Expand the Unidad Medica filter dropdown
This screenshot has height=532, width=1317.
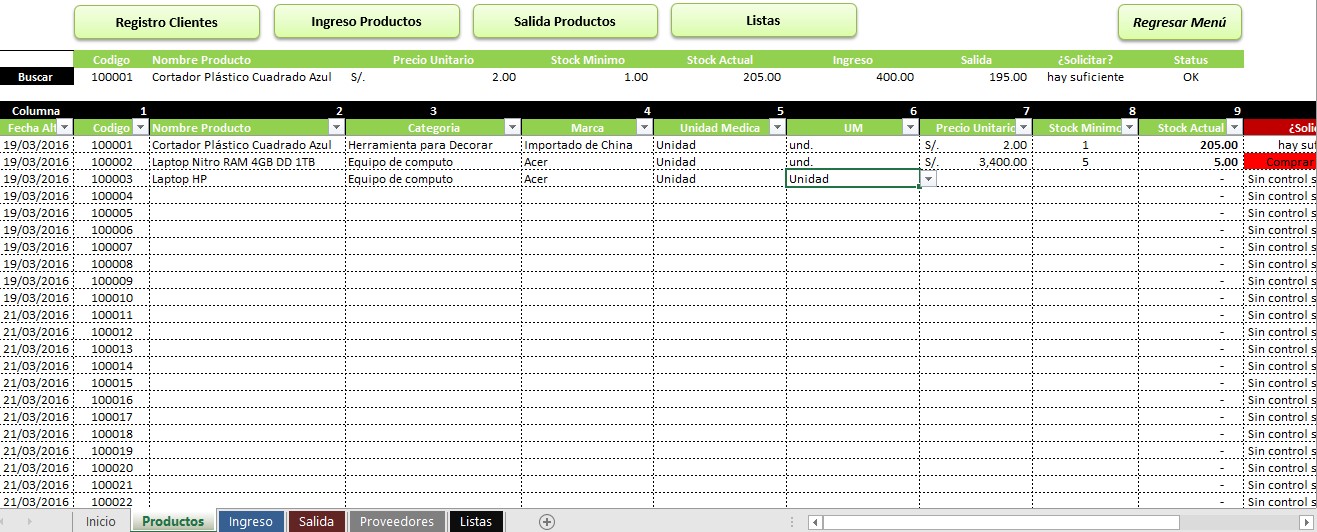778,128
